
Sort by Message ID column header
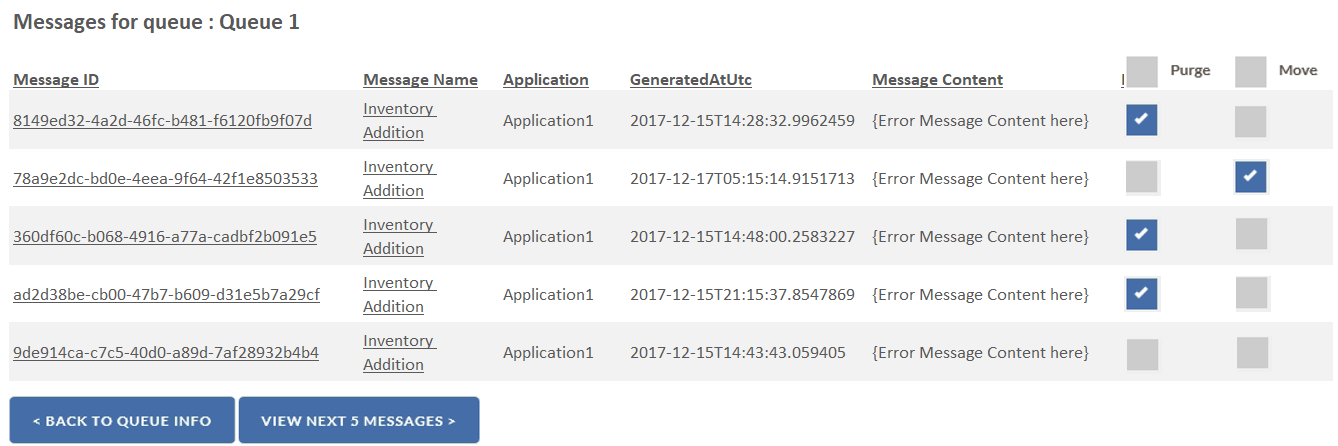(x=56, y=80)
